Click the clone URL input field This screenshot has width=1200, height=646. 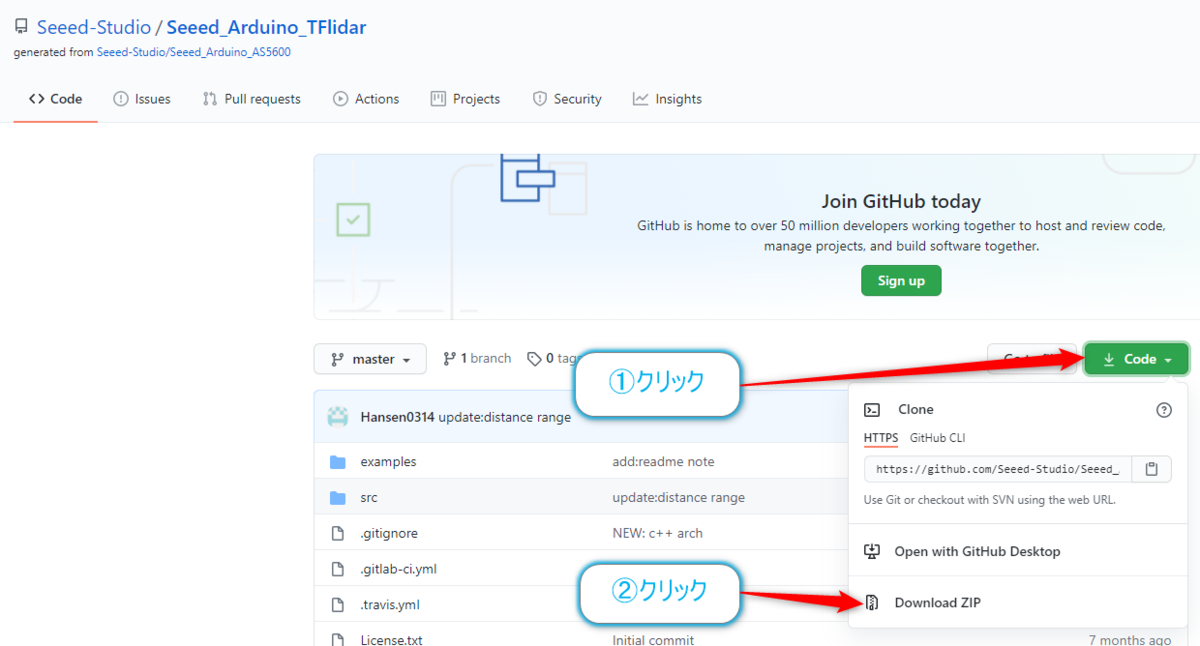point(999,469)
